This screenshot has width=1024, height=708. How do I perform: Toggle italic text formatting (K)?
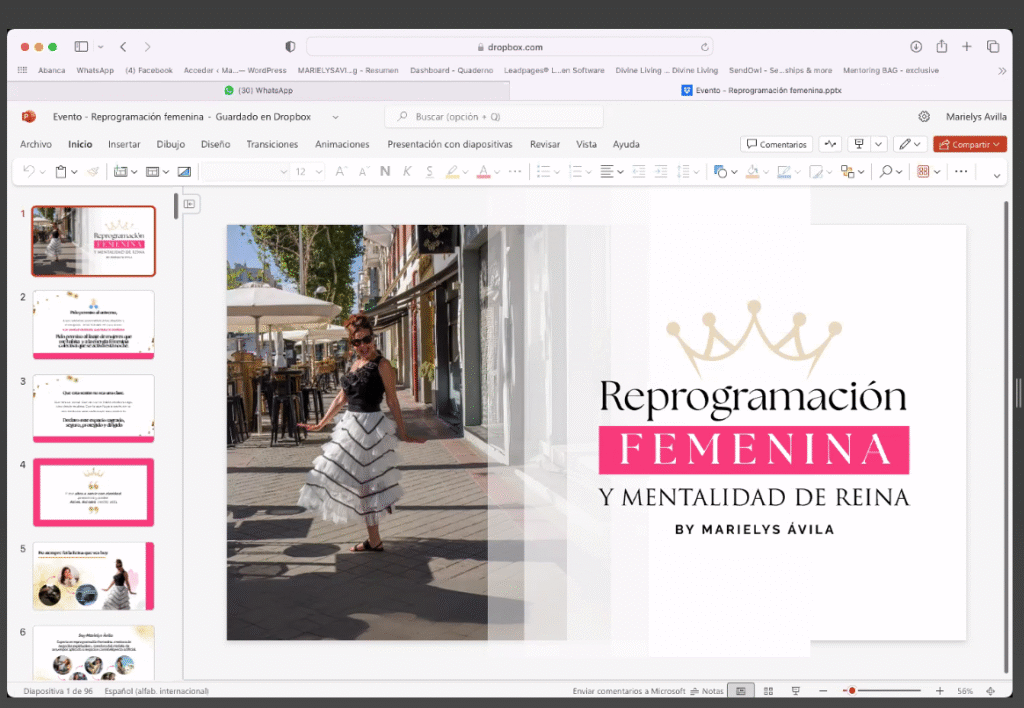point(407,171)
